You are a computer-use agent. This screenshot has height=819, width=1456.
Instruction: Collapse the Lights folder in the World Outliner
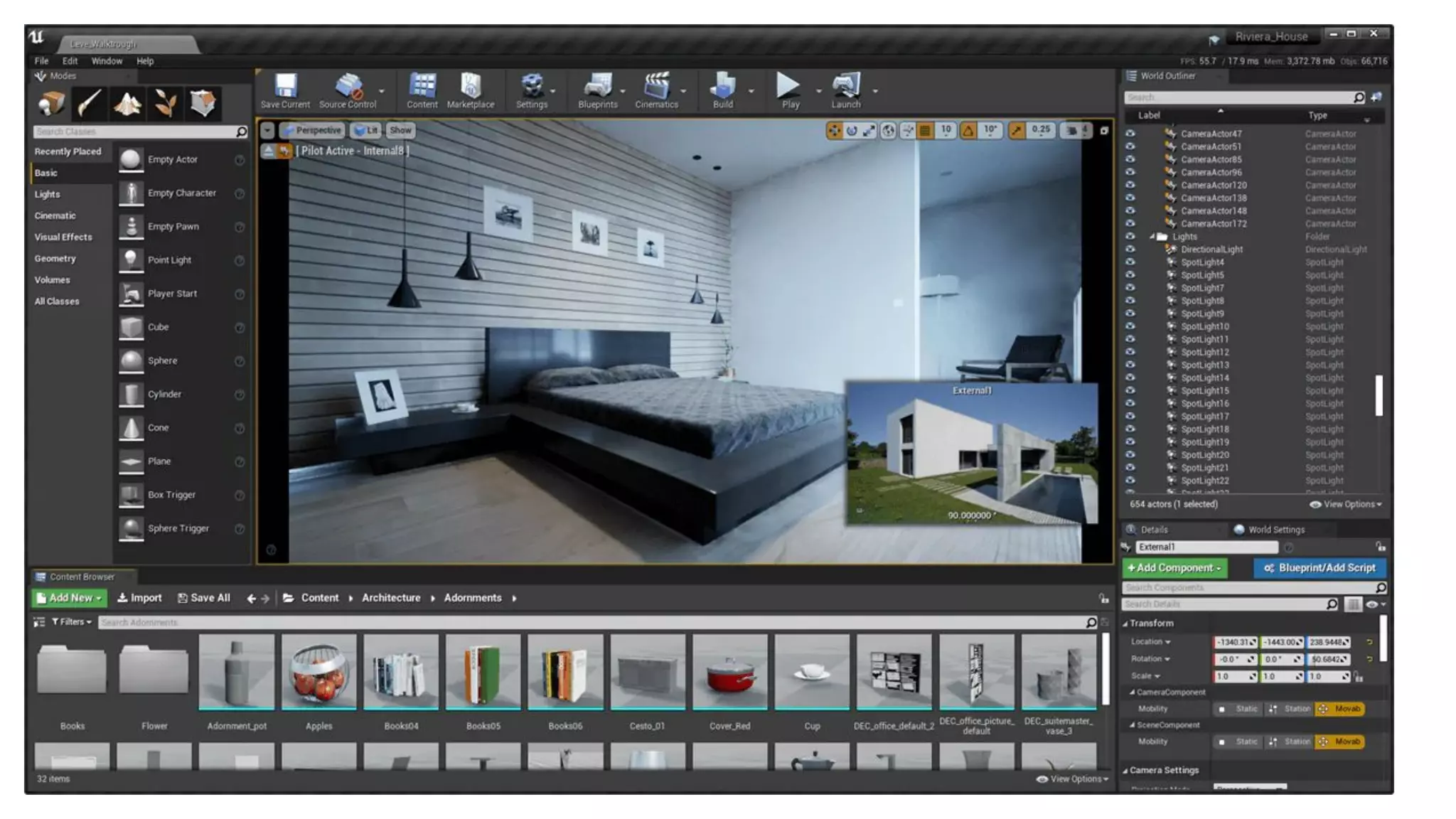(1152, 237)
